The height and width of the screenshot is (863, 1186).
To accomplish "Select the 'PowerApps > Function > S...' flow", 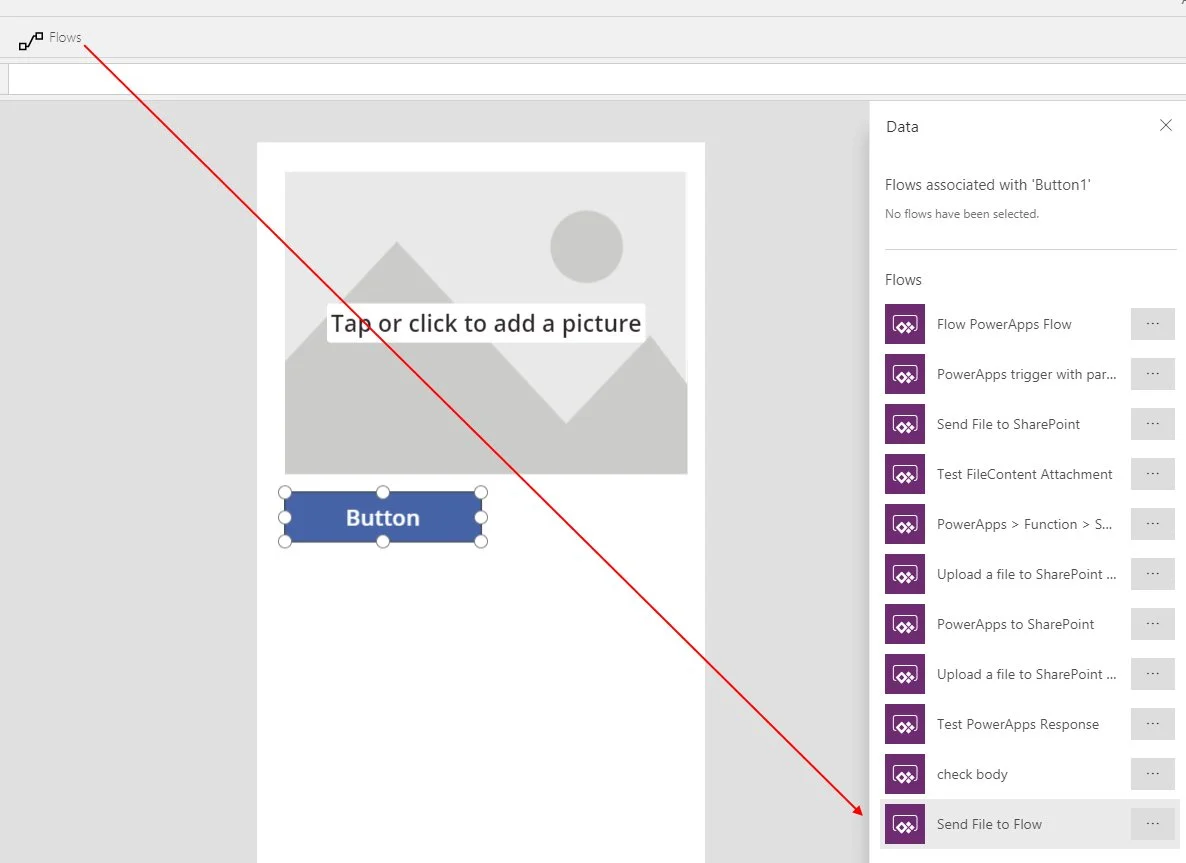I will [x=1024, y=524].
